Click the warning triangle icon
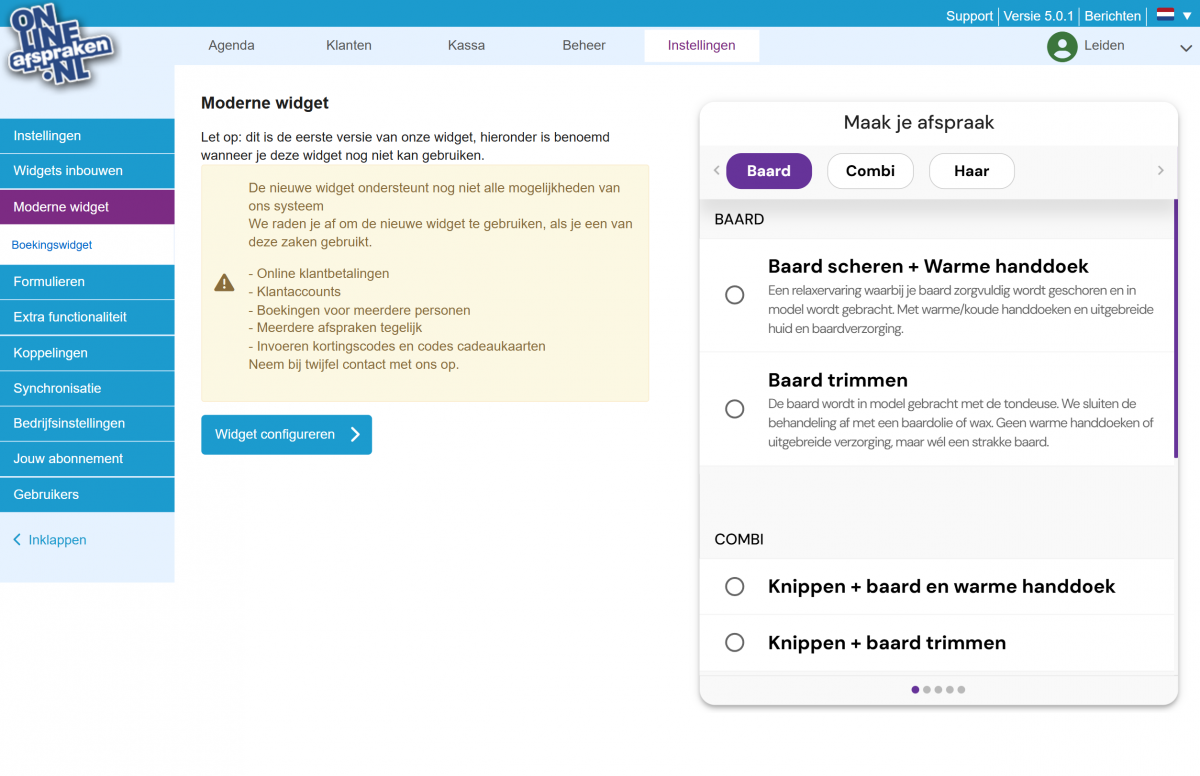 pyautogui.click(x=224, y=283)
